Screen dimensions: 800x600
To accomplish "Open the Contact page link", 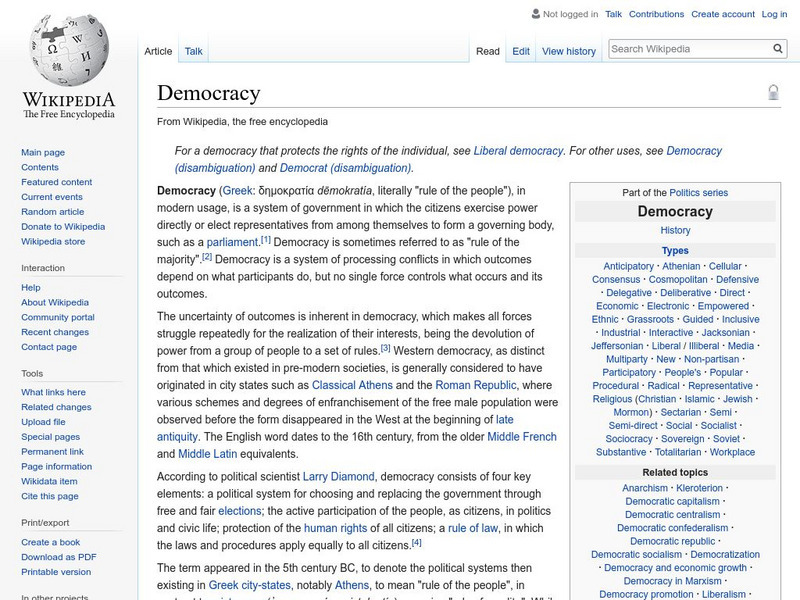I will click(x=49, y=346).
